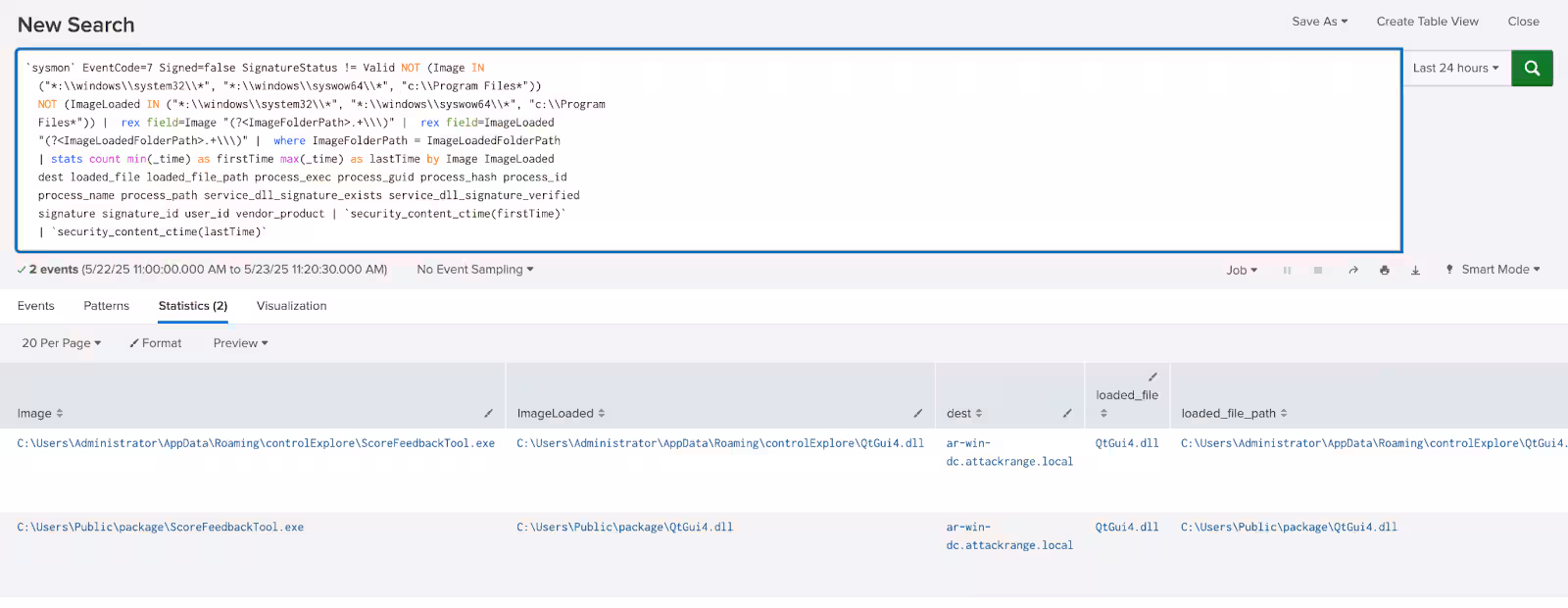
Task: Switch to the Visualization tab
Action: coord(291,306)
